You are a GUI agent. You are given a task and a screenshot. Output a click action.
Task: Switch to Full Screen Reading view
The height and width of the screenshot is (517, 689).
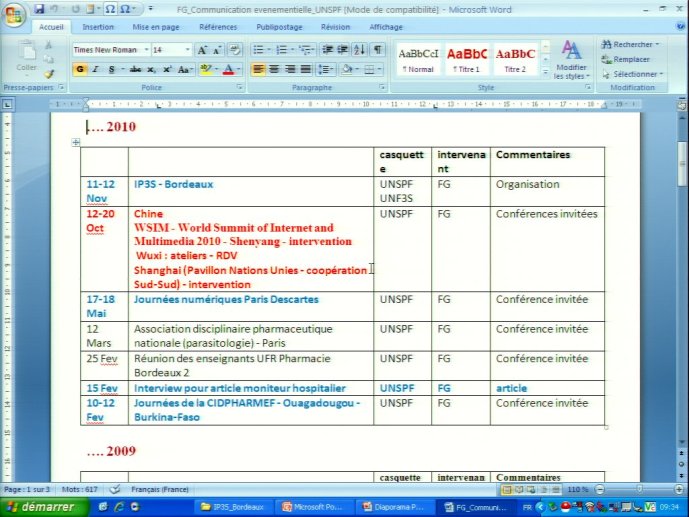(519, 489)
